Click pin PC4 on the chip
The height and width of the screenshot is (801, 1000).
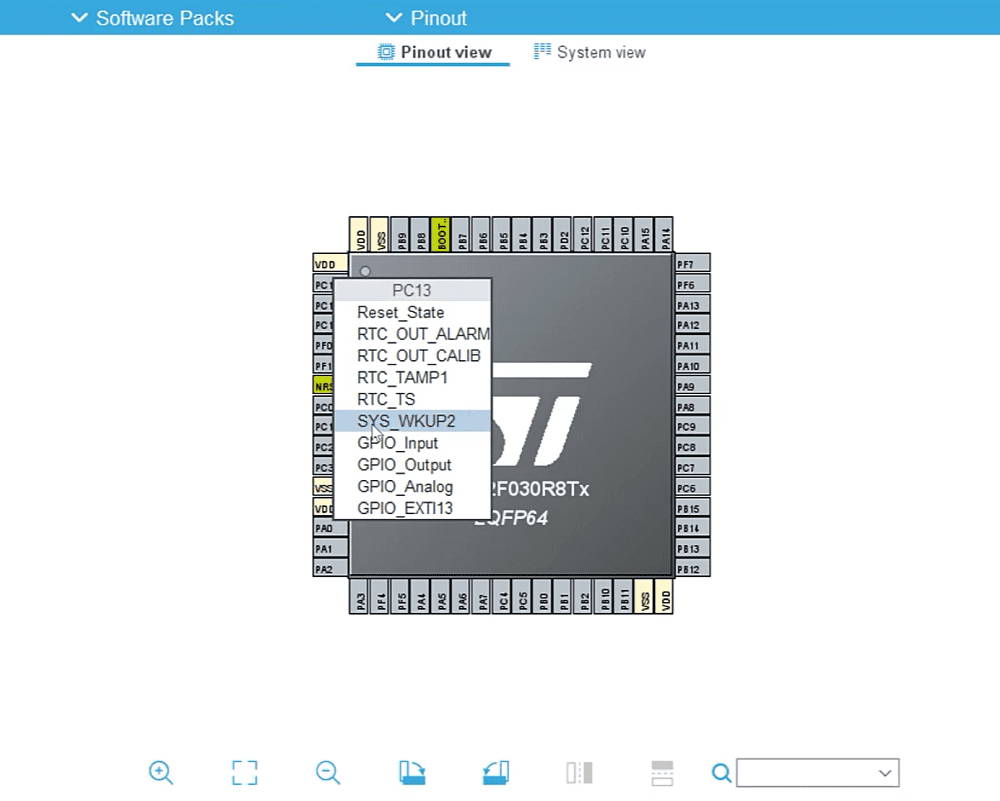502,597
